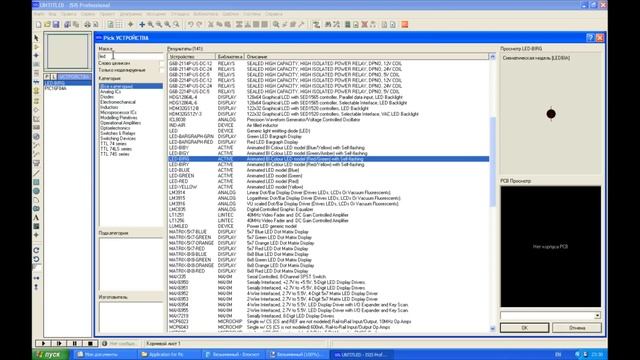Viewport: 640px width, 360px height.
Task: Start simulation with the Play button
Action: pos(43,343)
